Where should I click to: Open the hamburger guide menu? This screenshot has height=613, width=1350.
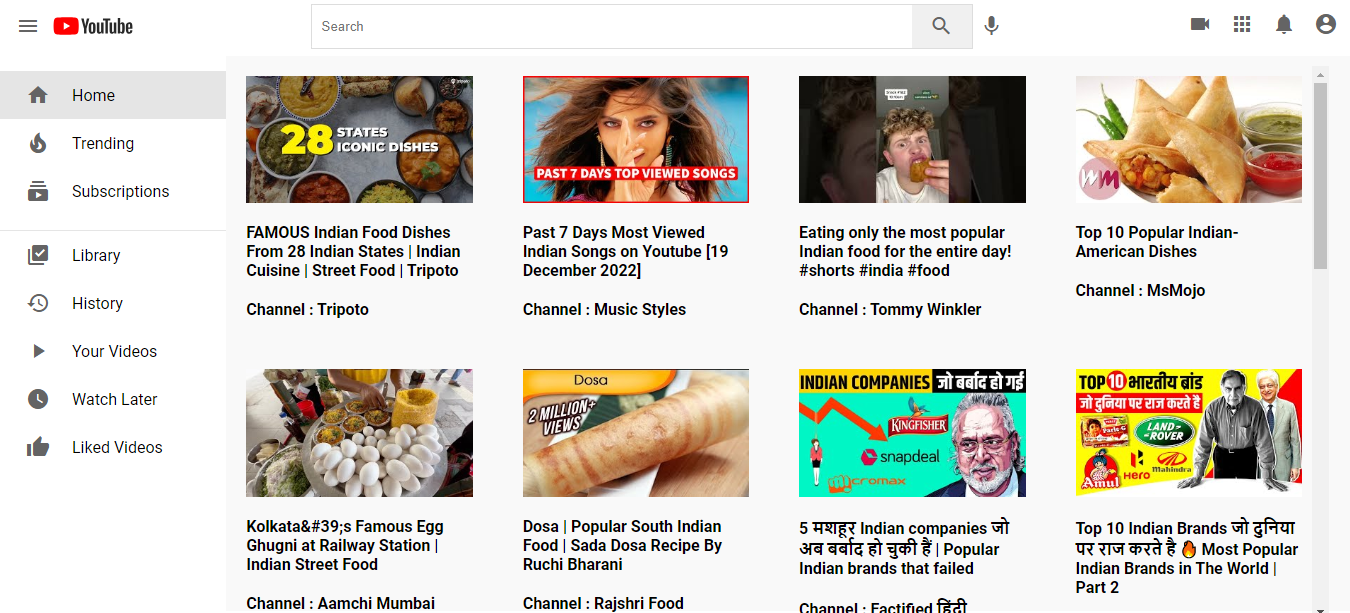28,26
